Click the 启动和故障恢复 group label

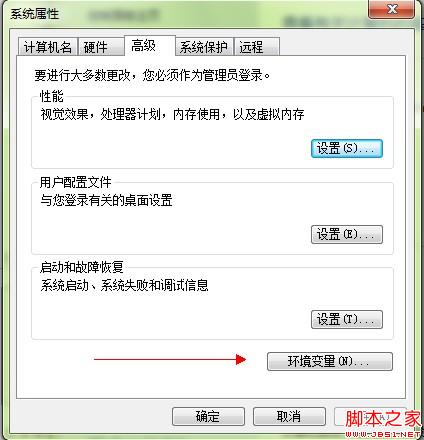coord(82,267)
